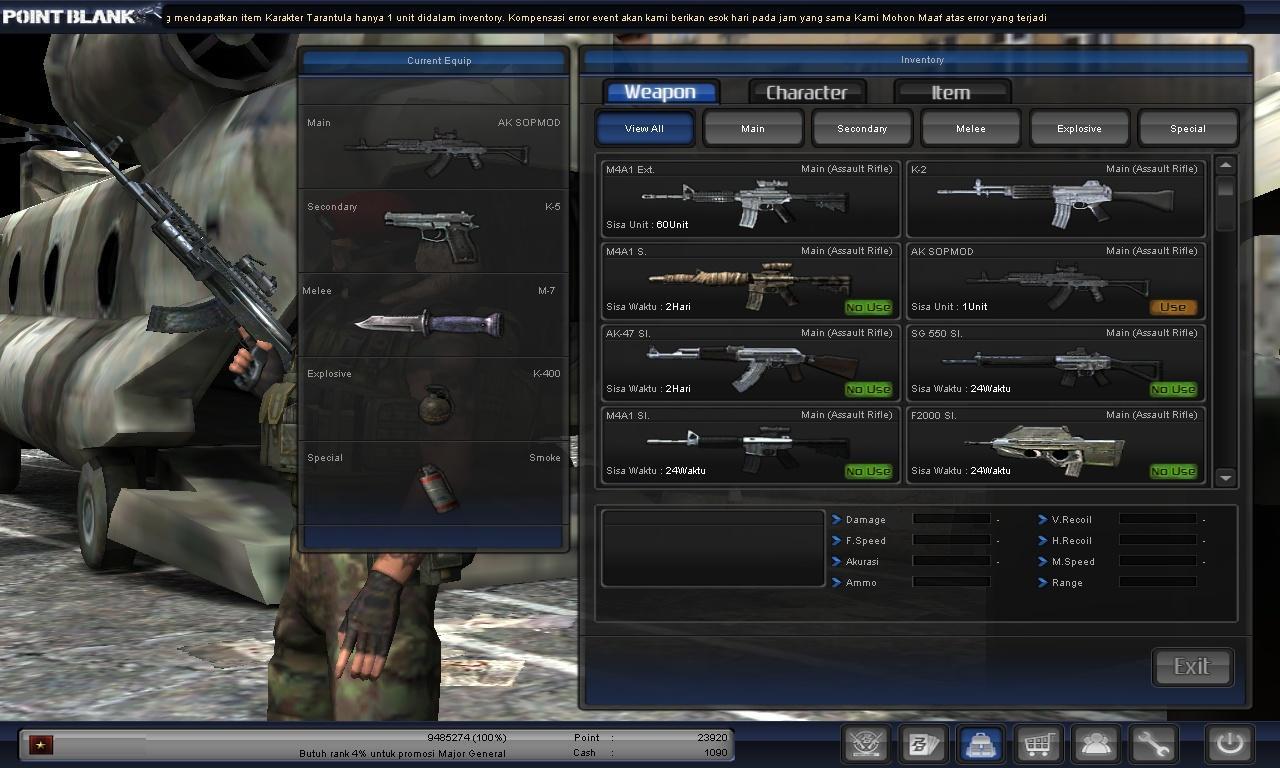Select the F2000 Sl. rifle card
This screenshot has height=768, width=1280.
point(1056,444)
